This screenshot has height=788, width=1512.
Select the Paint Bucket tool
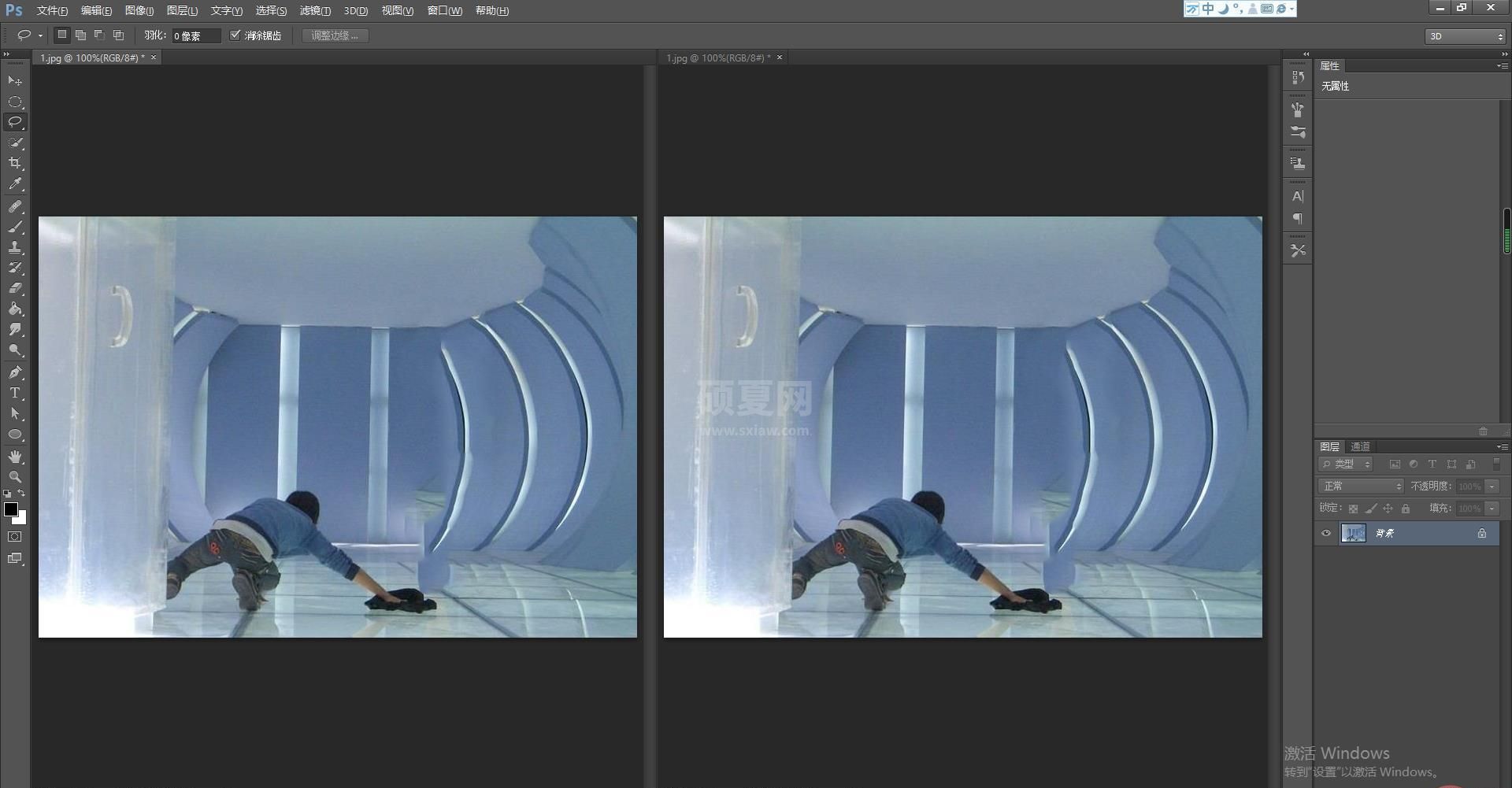click(15, 309)
